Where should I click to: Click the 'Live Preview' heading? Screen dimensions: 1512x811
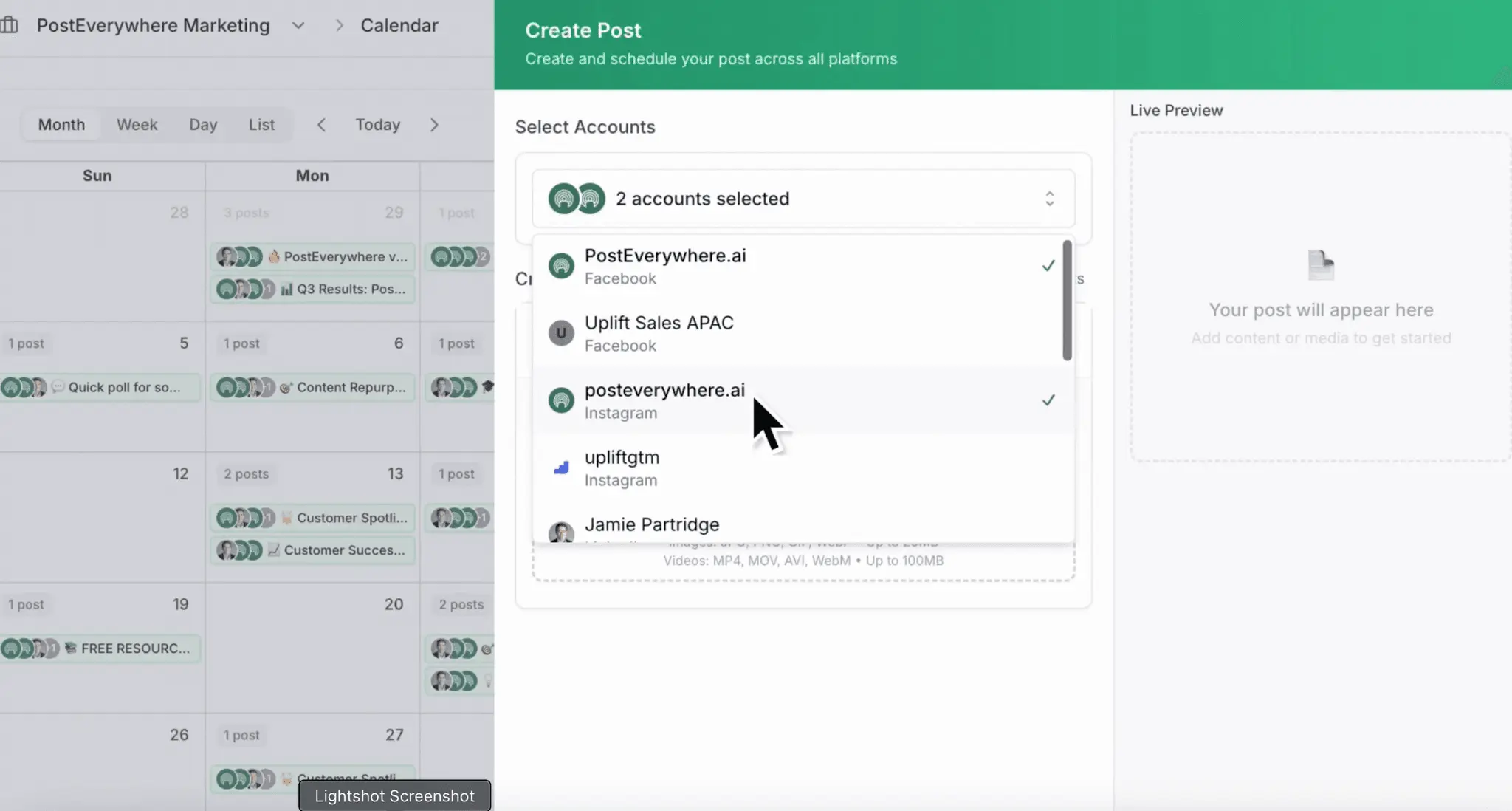pyautogui.click(x=1176, y=110)
